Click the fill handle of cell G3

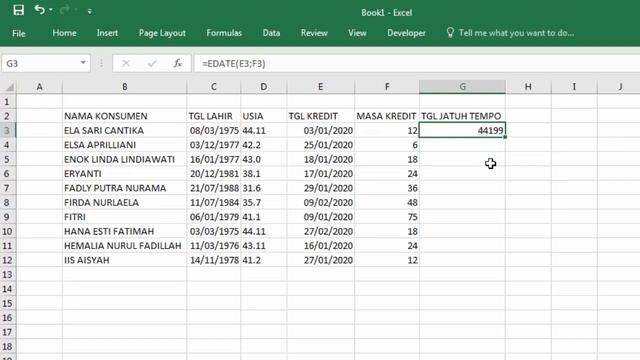click(x=505, y=137)
